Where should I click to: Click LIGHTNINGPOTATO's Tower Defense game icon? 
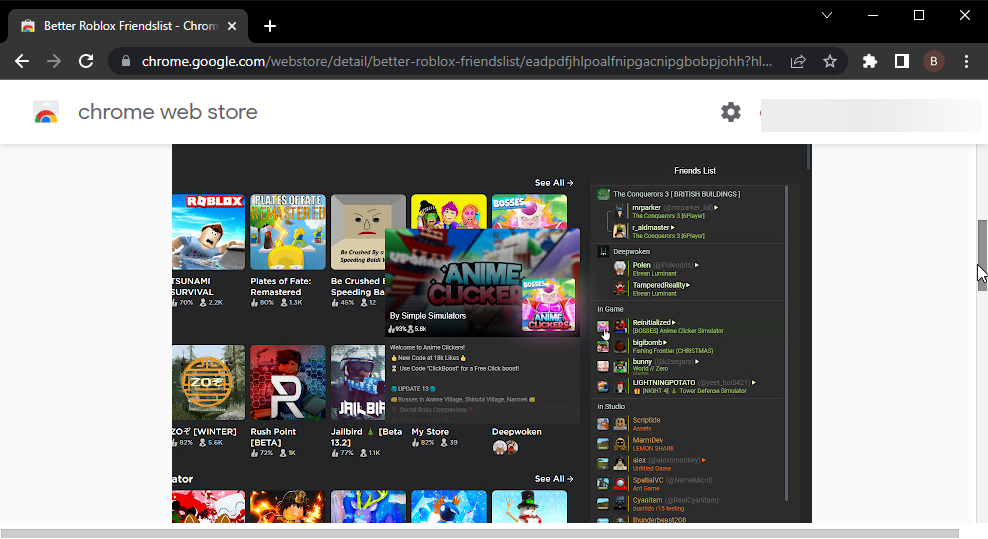click(603, 386)
